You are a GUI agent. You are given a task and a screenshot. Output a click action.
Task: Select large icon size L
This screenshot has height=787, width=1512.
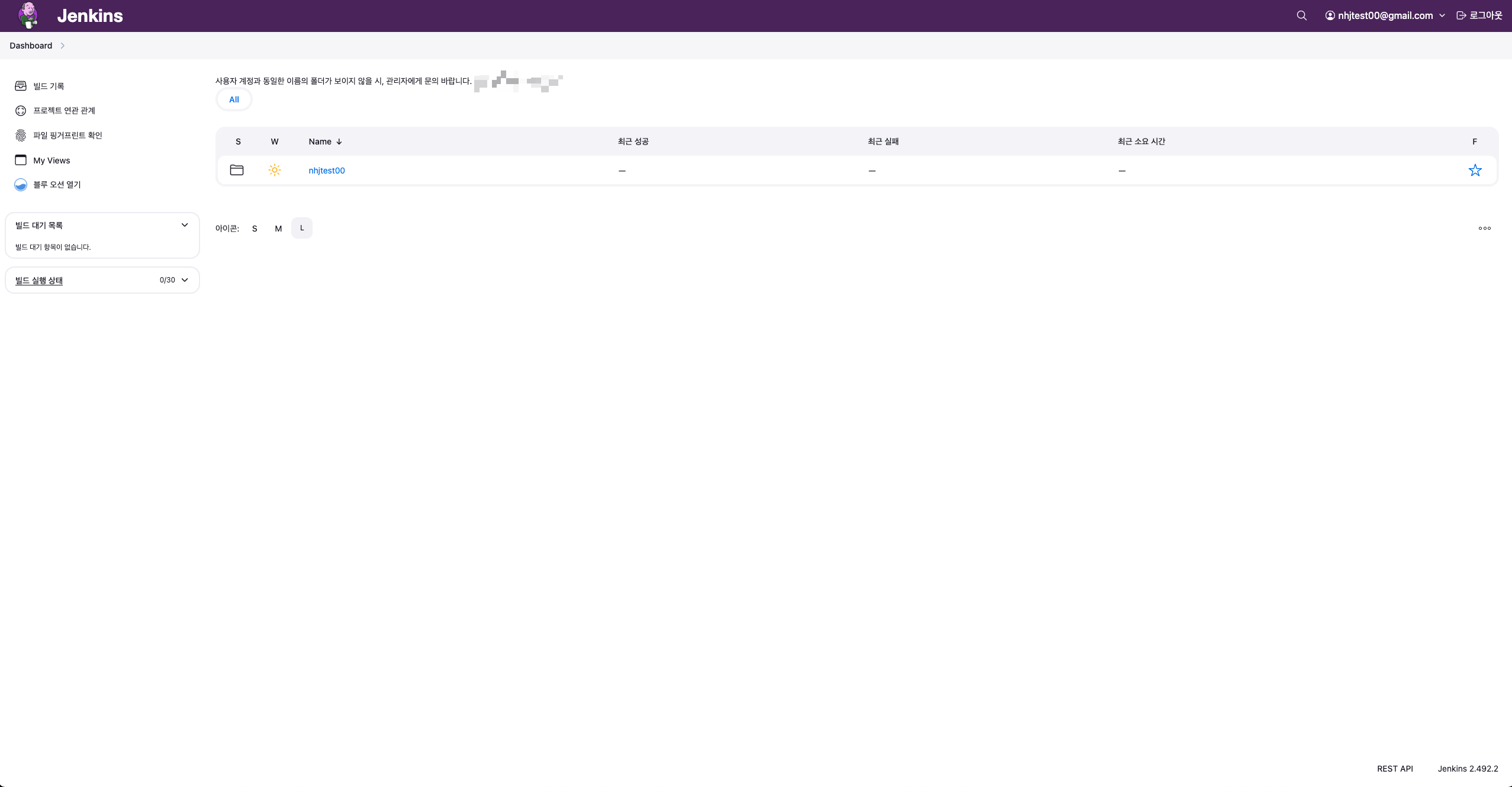point(302,228)
